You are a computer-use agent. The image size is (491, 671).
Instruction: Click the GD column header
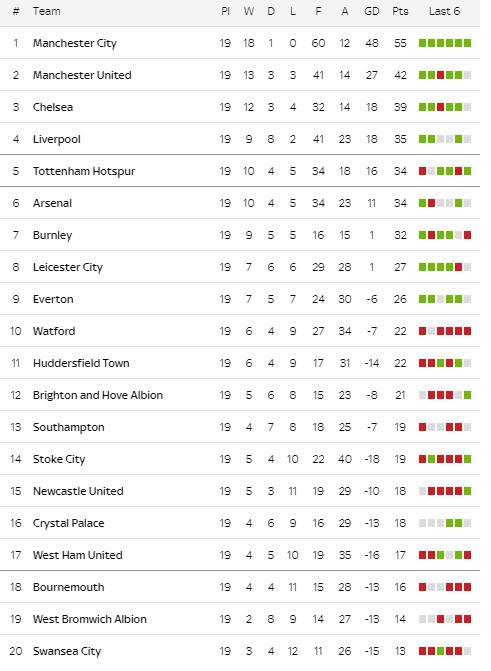pyautogui.click(x=372, y=11)
